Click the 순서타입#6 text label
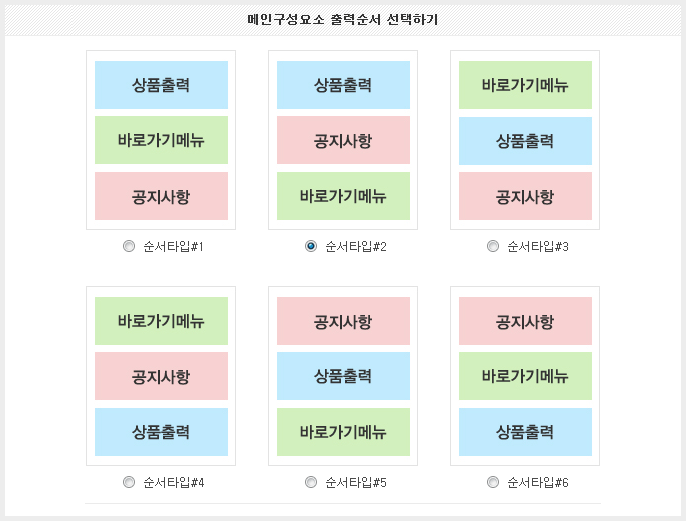 point(538,483)
